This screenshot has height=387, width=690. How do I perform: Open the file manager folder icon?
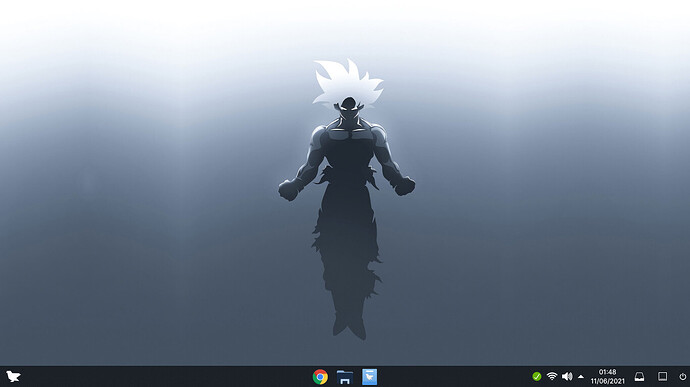pyautogui.click(x=345, y=377)
